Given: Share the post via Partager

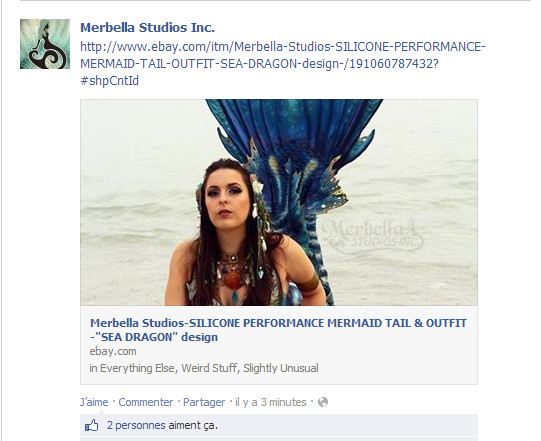Looking at the screenshot, I should click(x=204, y=402).
